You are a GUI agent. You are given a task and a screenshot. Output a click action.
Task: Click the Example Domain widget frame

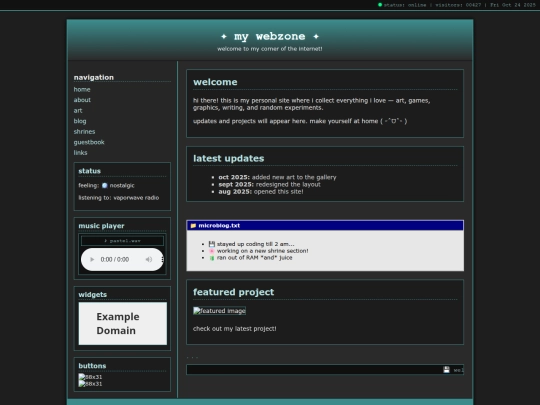click(123, 323)
